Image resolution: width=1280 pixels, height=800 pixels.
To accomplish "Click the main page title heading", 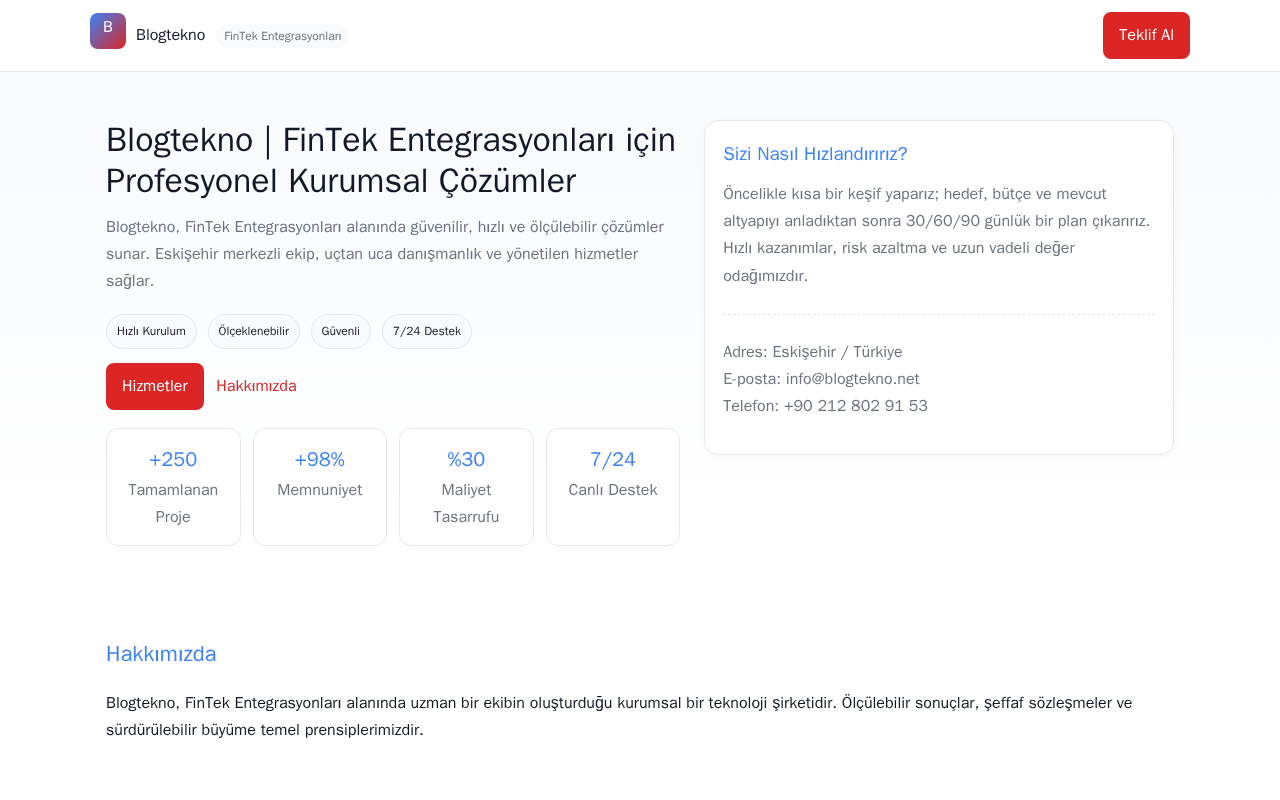I will (x=391, y=160).
